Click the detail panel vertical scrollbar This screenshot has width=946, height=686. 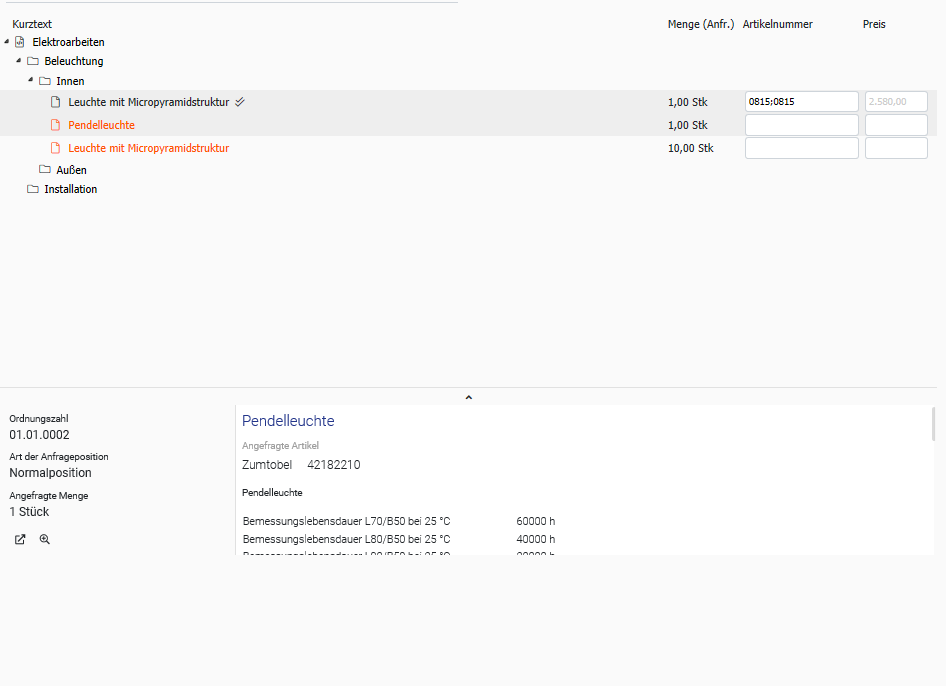tap(934, 424)
